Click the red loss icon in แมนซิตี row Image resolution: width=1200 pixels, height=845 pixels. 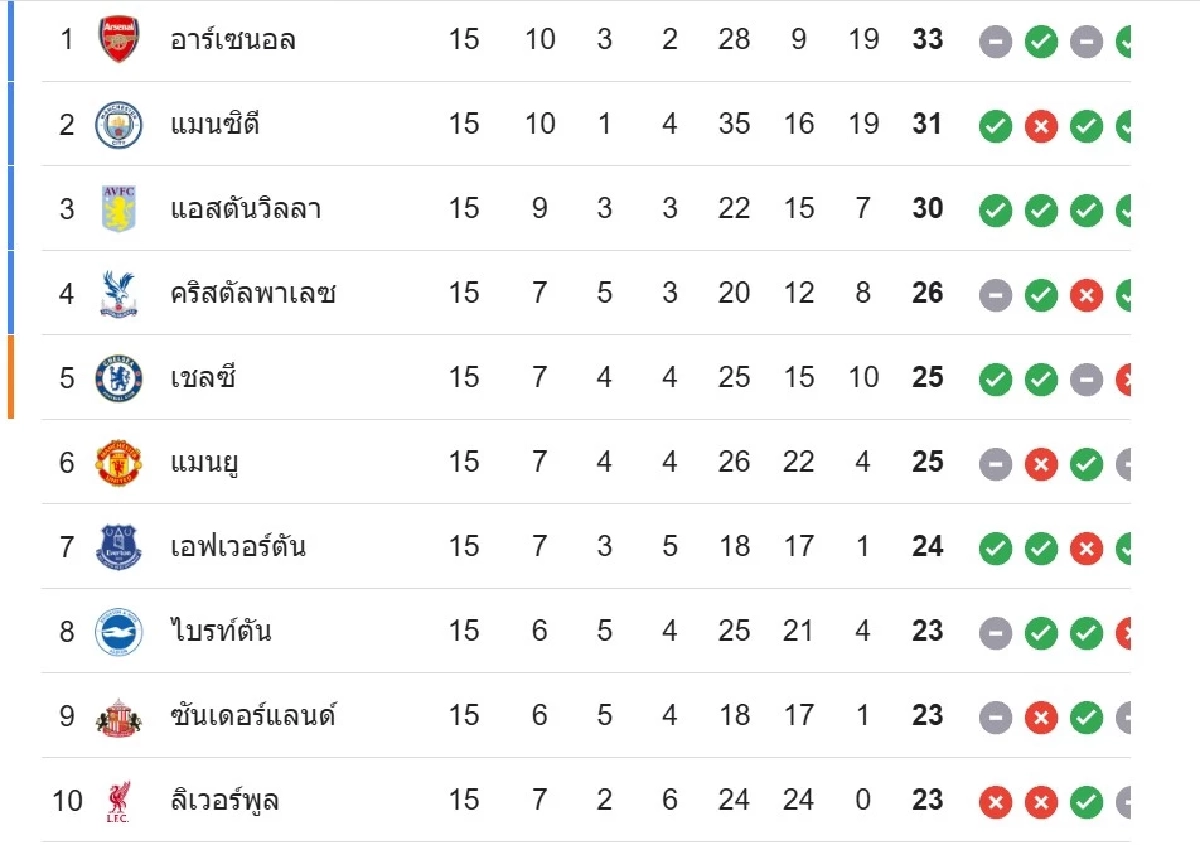click(x=1040, y=127)
